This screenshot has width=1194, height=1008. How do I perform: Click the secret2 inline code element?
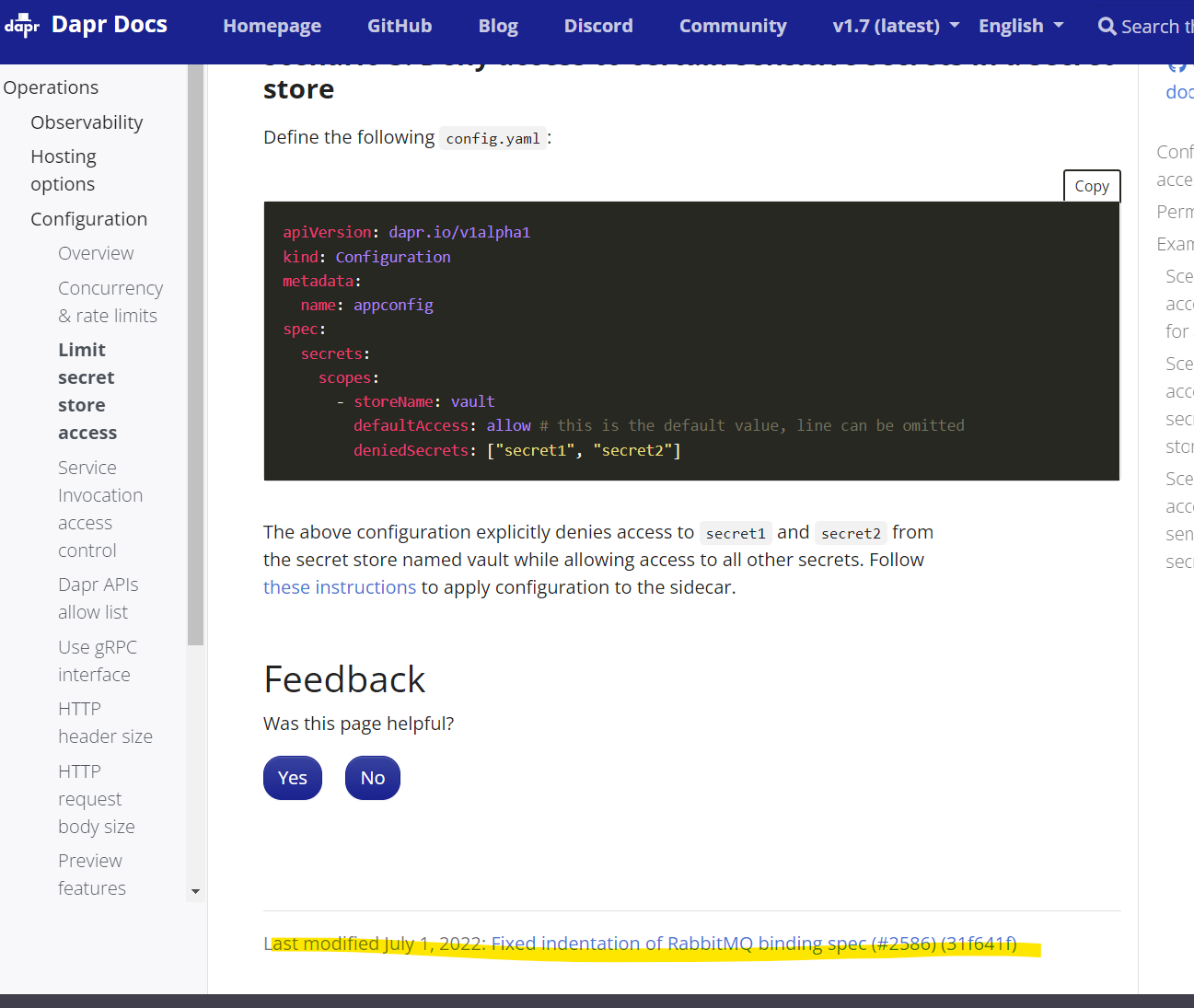[850, 532]
